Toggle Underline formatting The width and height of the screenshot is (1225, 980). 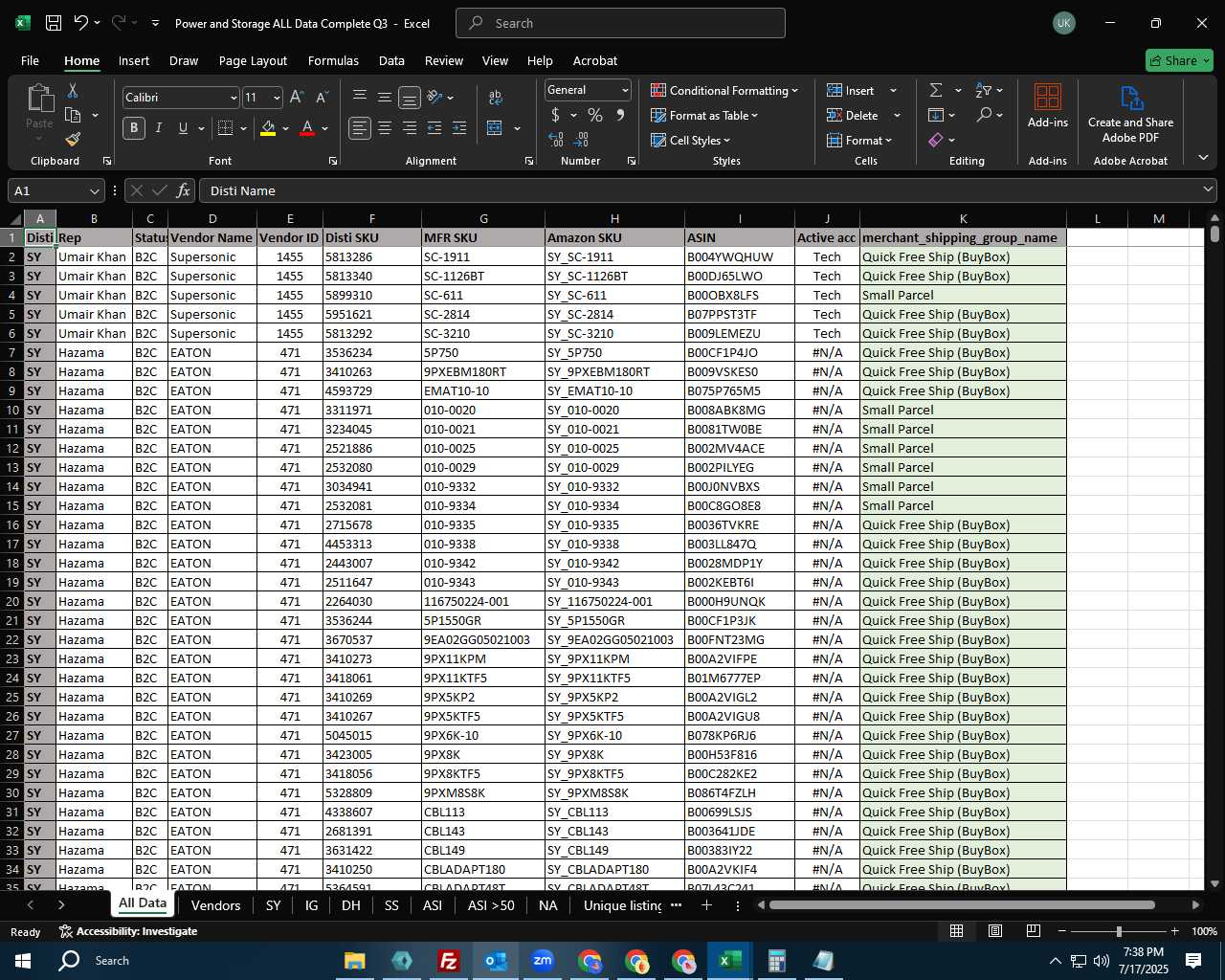tap(183, 128)
